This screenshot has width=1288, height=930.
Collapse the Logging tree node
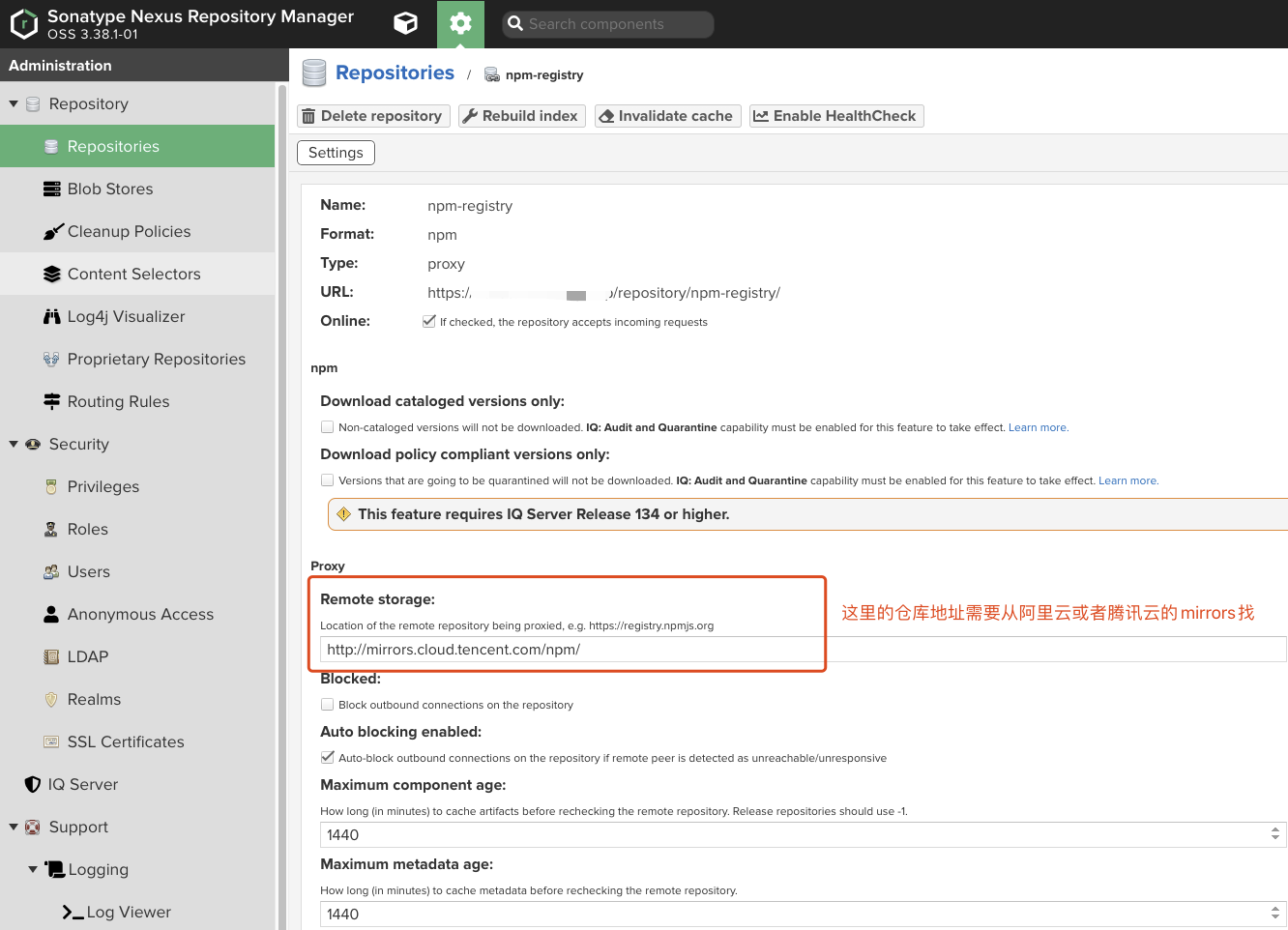coord(33,869)
